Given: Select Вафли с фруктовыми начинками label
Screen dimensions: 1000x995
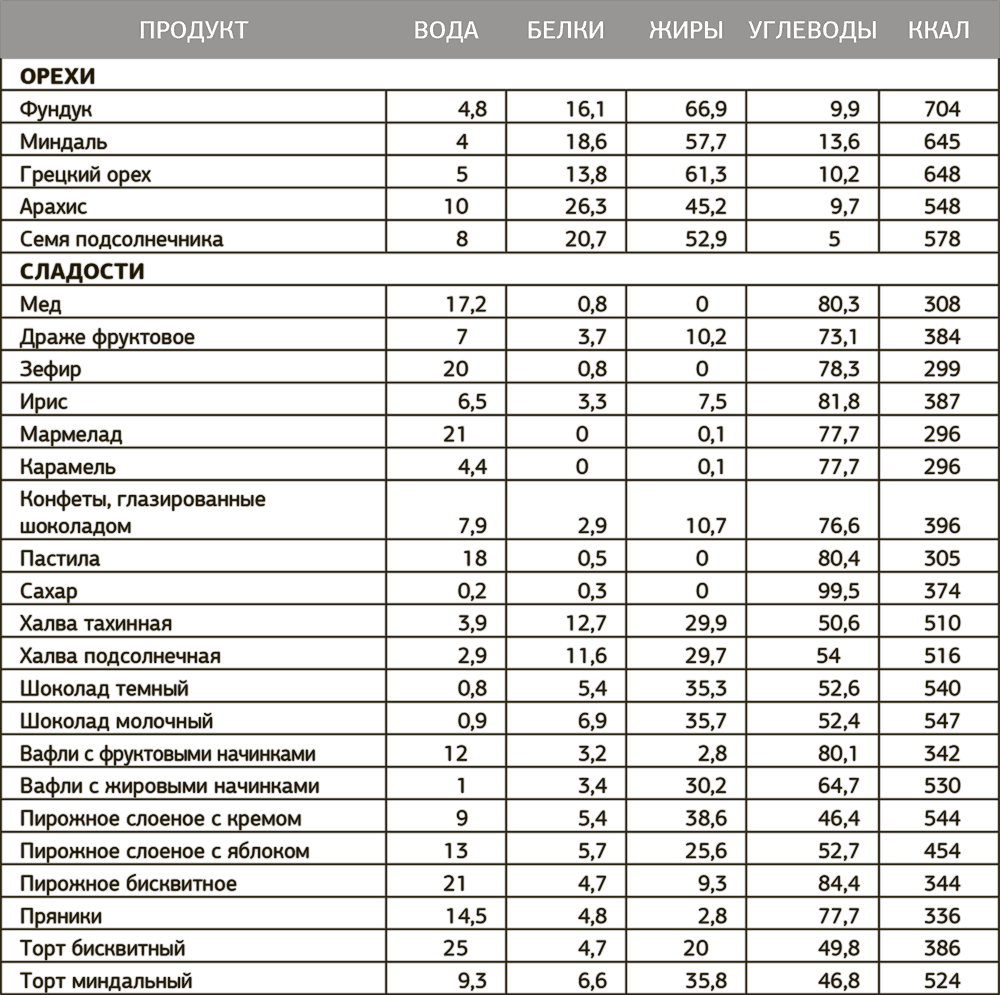Looking at the screenshot, I should point(167,754).
